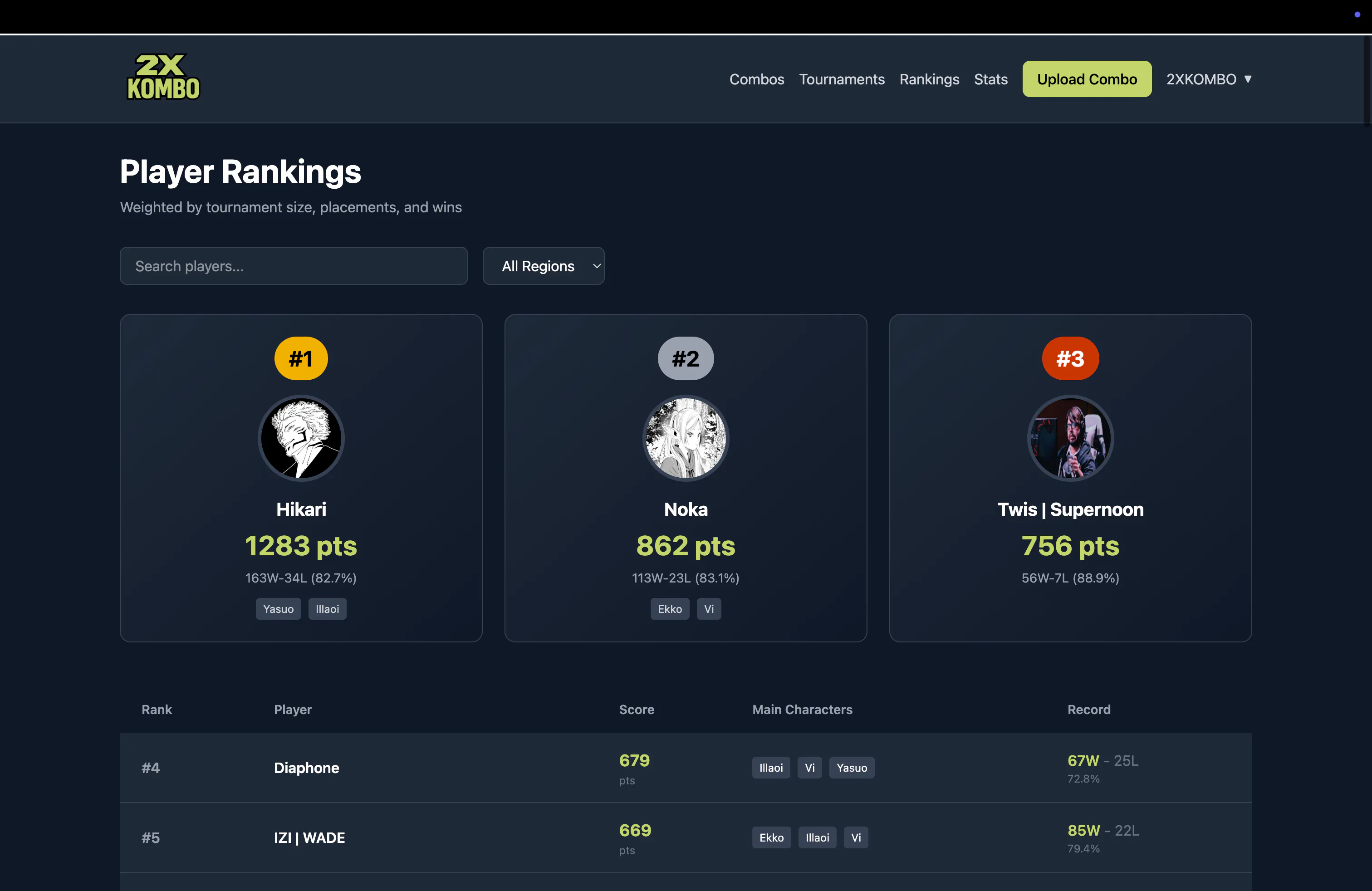Click Noka's Vi character tag
Screen dimensions: 1372x891
[x=709, y=609]
